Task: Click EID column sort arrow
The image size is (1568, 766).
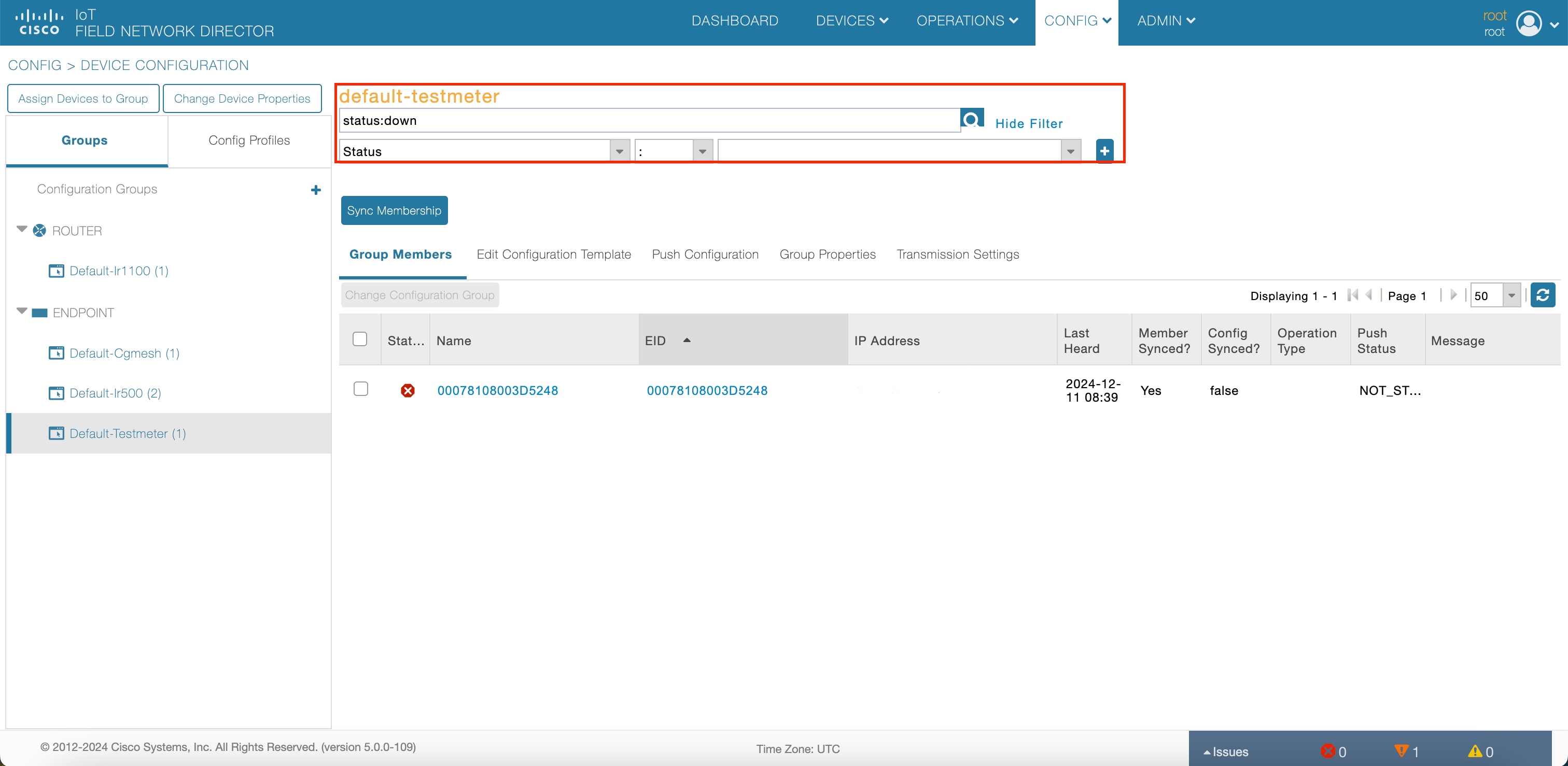Action: coord(687,340)
